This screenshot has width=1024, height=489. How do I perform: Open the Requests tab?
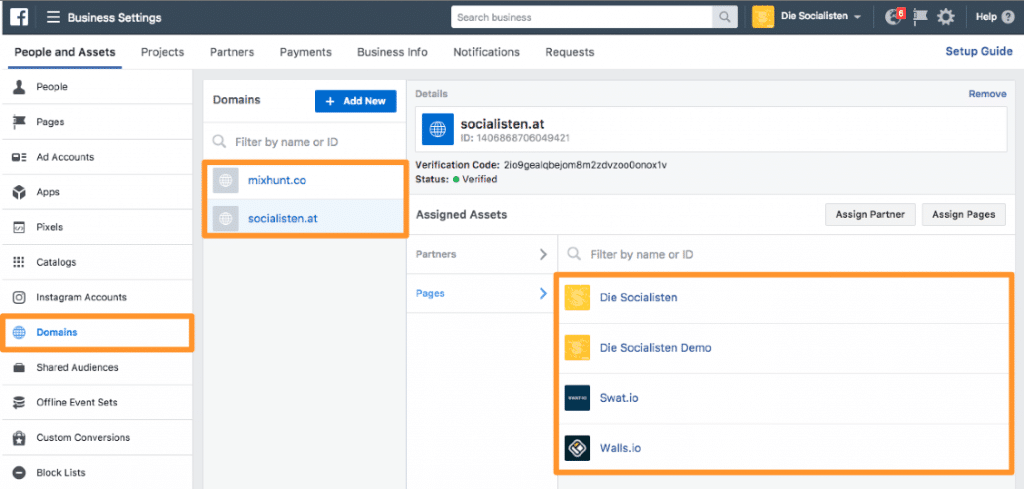click(x=570, y=52)
